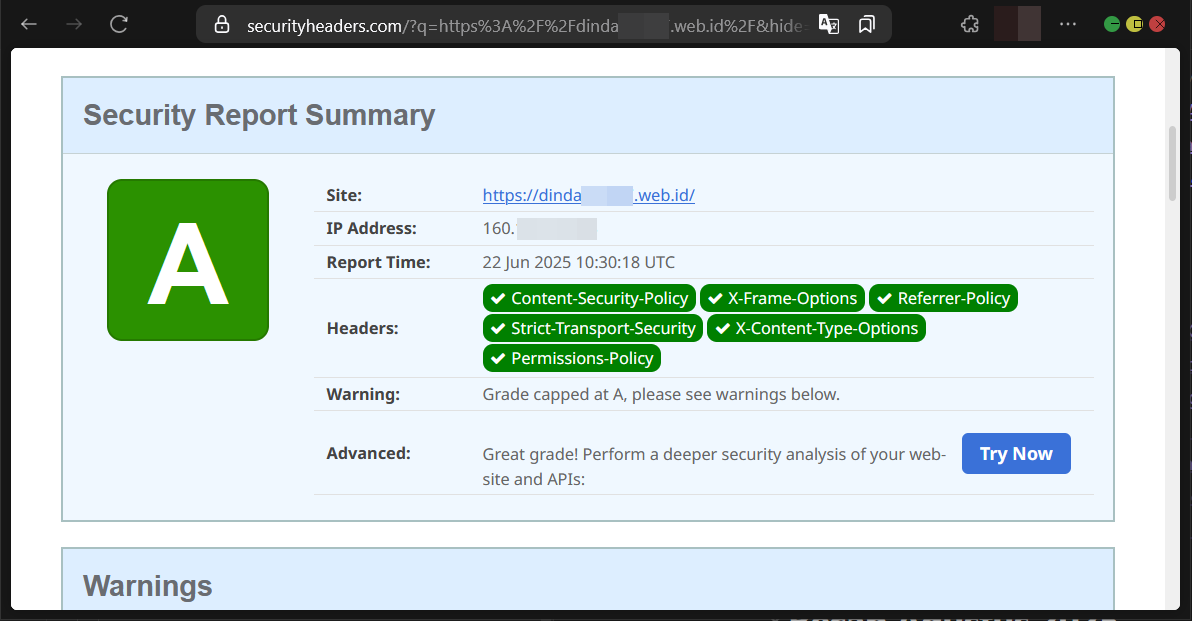Click the yellow window control button
Screen dimensions: 1192x621
pyautogui.click(x=1134, y=24)
